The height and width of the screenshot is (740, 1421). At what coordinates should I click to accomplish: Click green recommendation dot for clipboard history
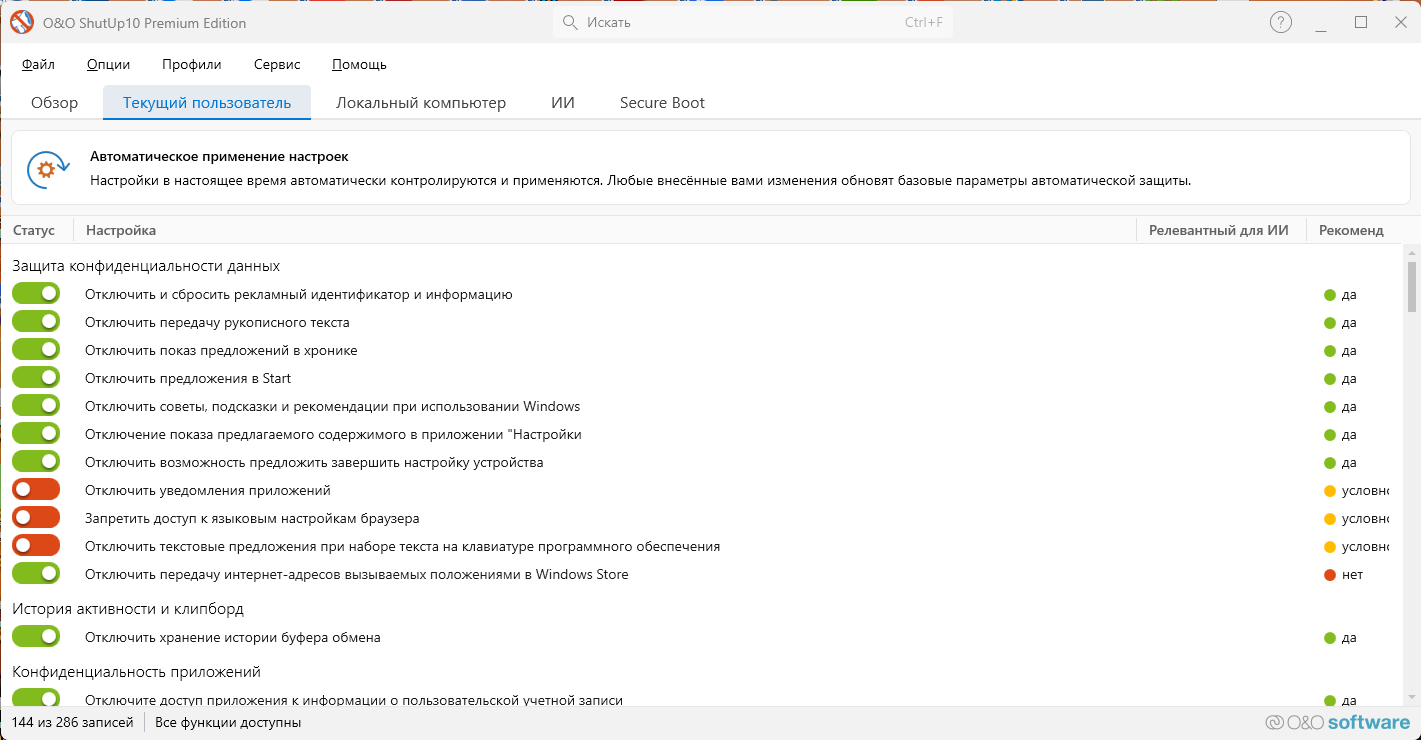point(1330,637)
